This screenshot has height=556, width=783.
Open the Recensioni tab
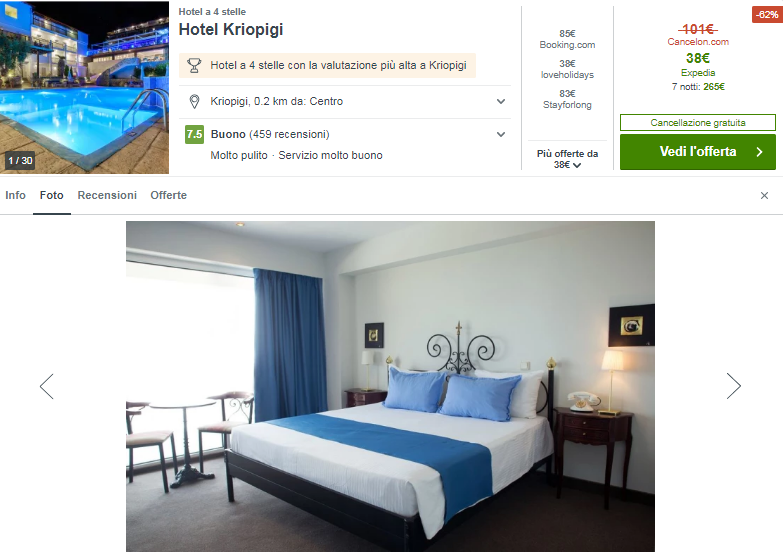pos(107,195)
